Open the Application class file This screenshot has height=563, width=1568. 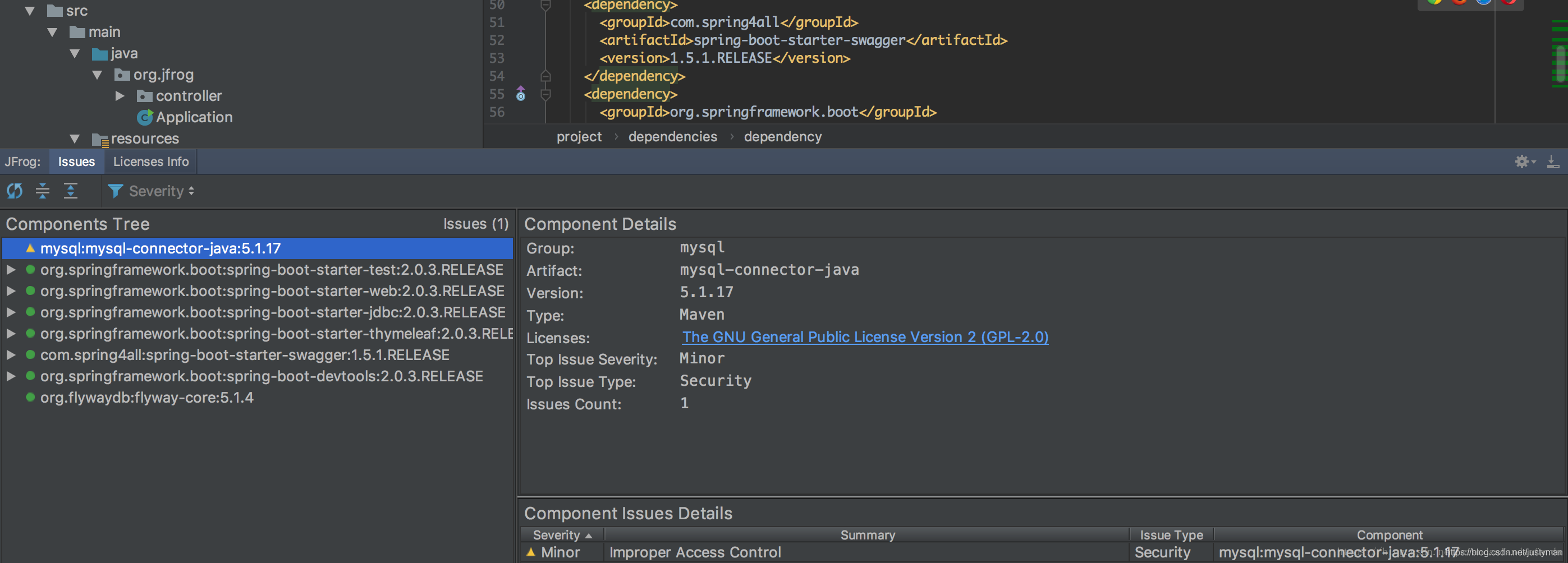click(194, 117)
